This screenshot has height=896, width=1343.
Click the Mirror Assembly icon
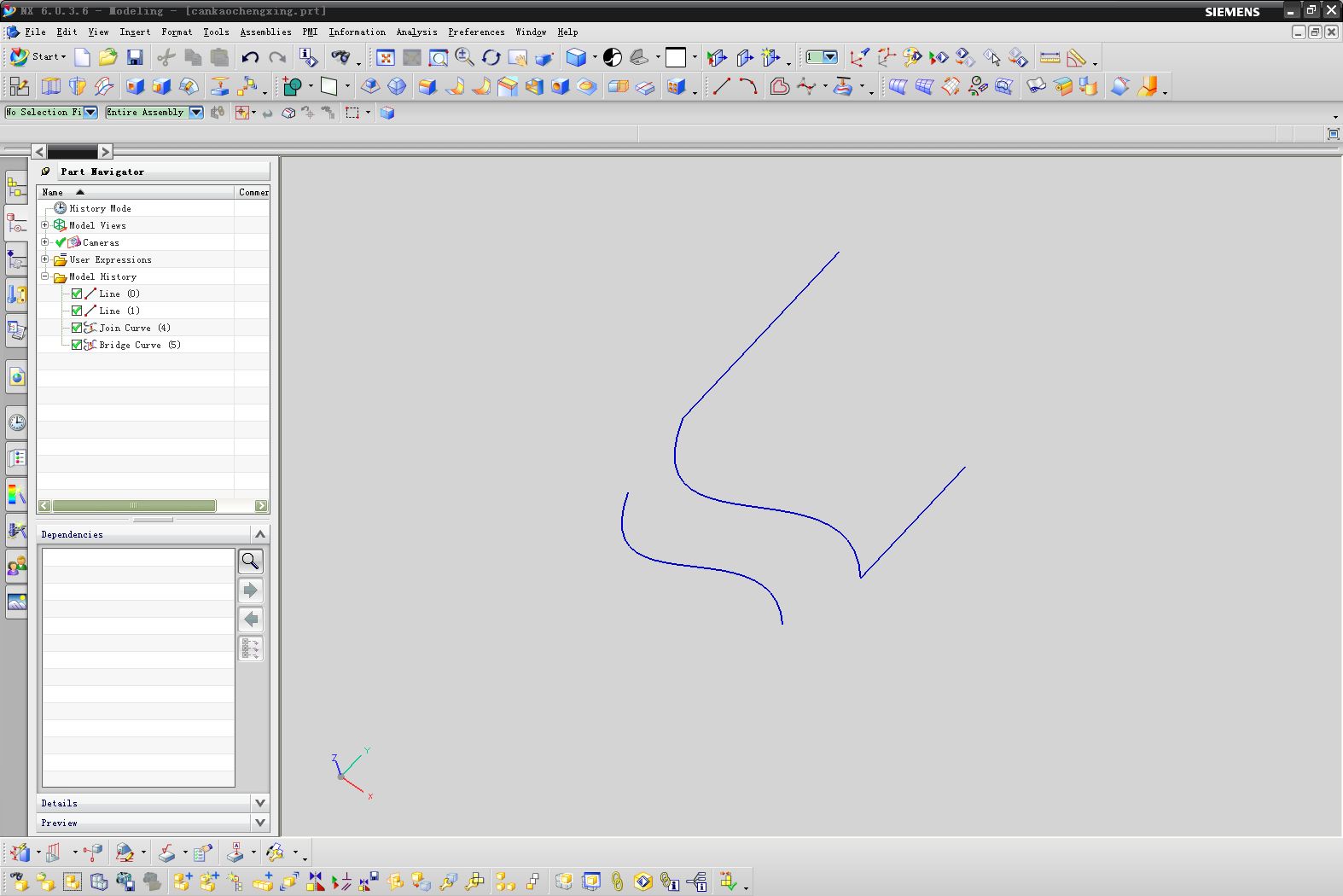point(316,881)
